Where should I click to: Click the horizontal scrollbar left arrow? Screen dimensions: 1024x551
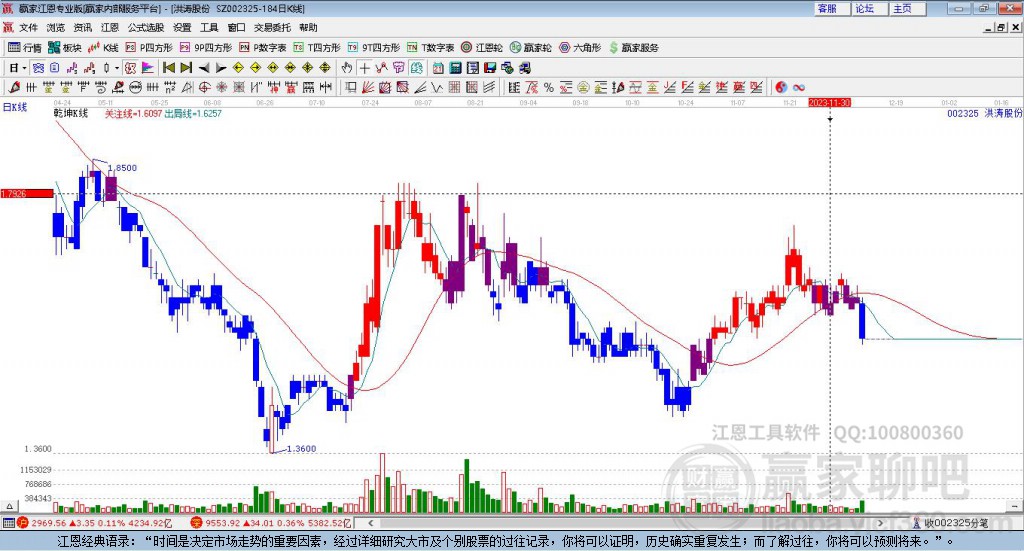[370, 523]
